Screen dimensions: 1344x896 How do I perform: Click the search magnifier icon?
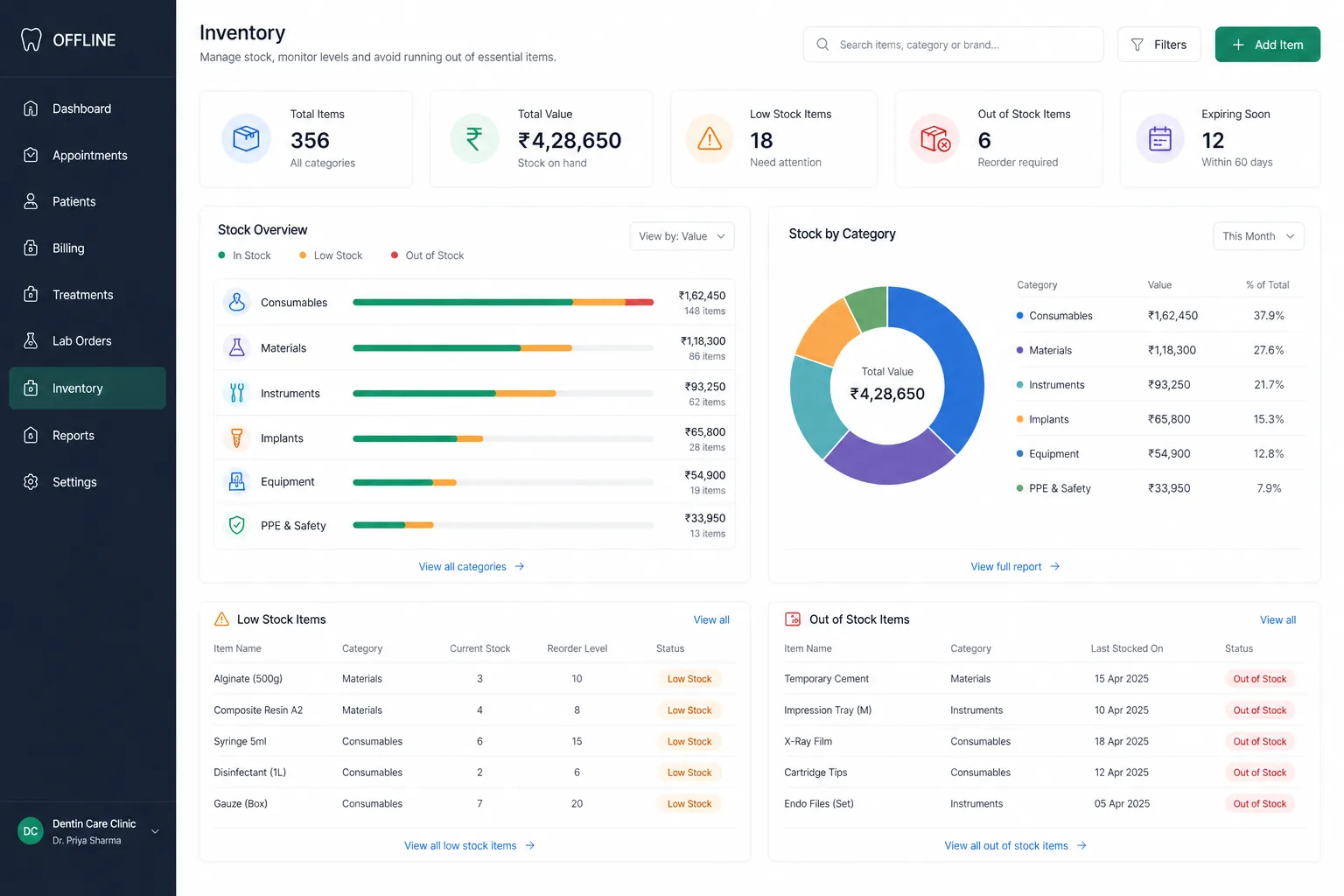(822, 44)
